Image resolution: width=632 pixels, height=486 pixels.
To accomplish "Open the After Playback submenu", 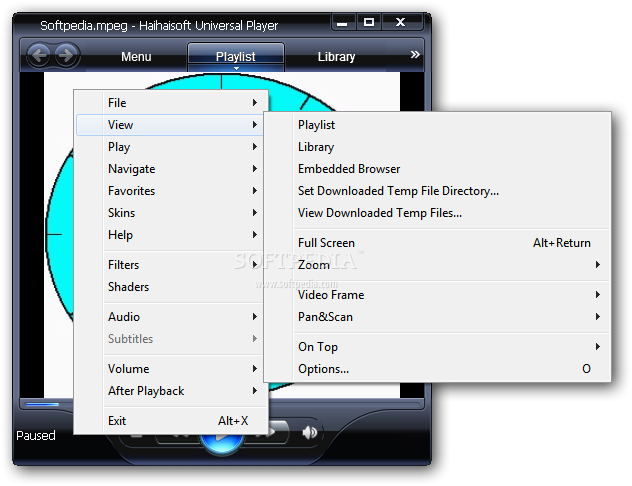I will tap(171, 391).
